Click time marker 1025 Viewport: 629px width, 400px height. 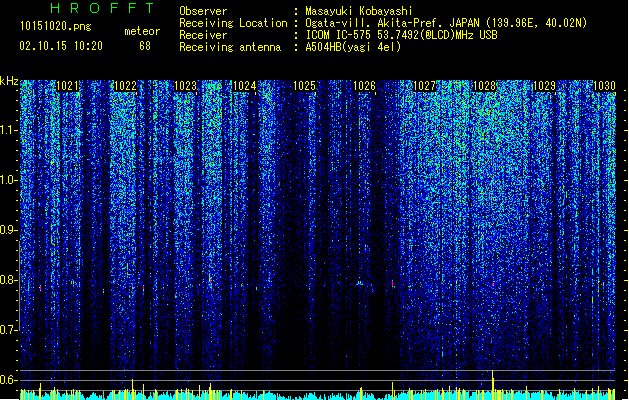[x=304, y=86]
